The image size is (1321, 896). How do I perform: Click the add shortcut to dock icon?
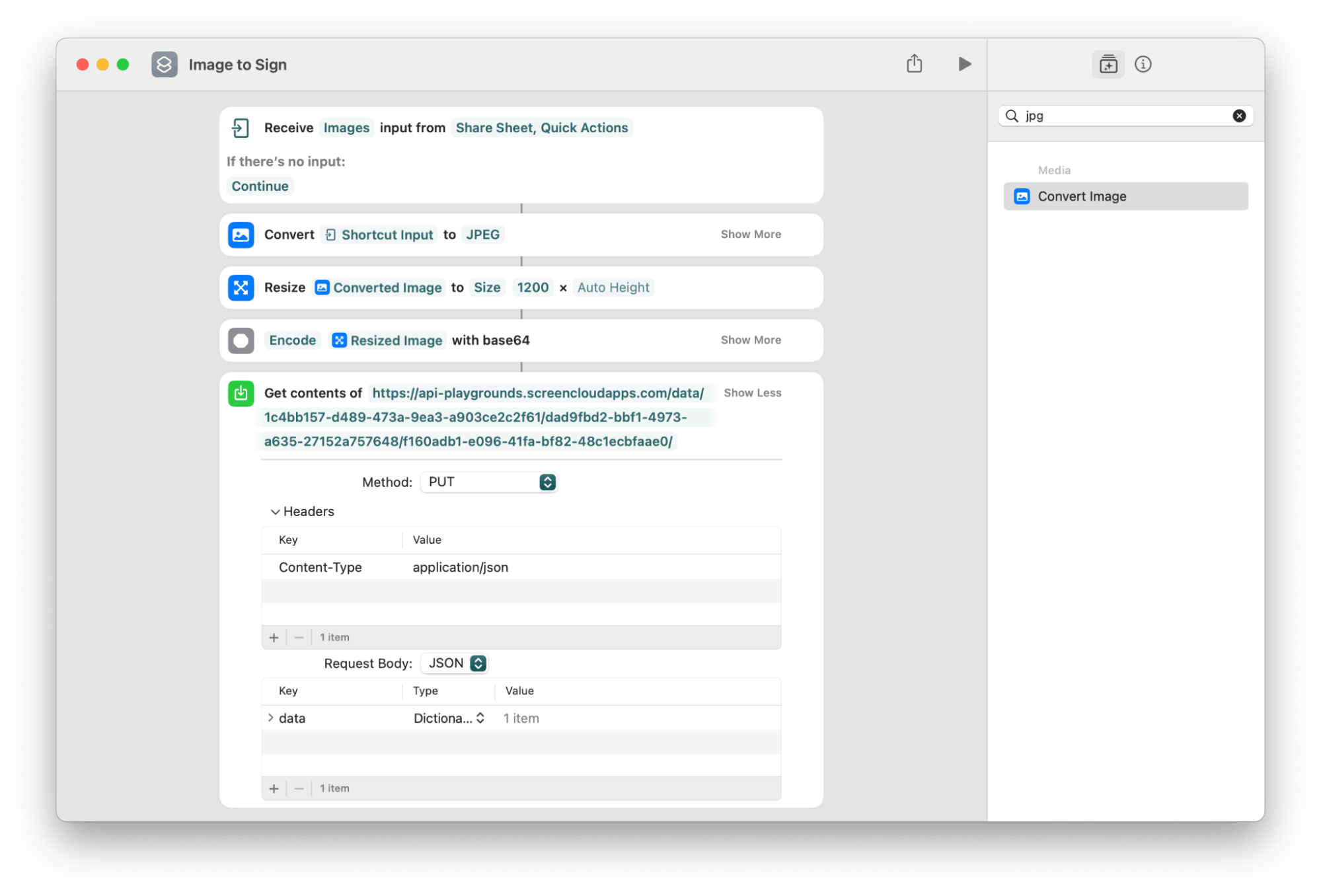pyautogui.click(x=1108, y=63)
